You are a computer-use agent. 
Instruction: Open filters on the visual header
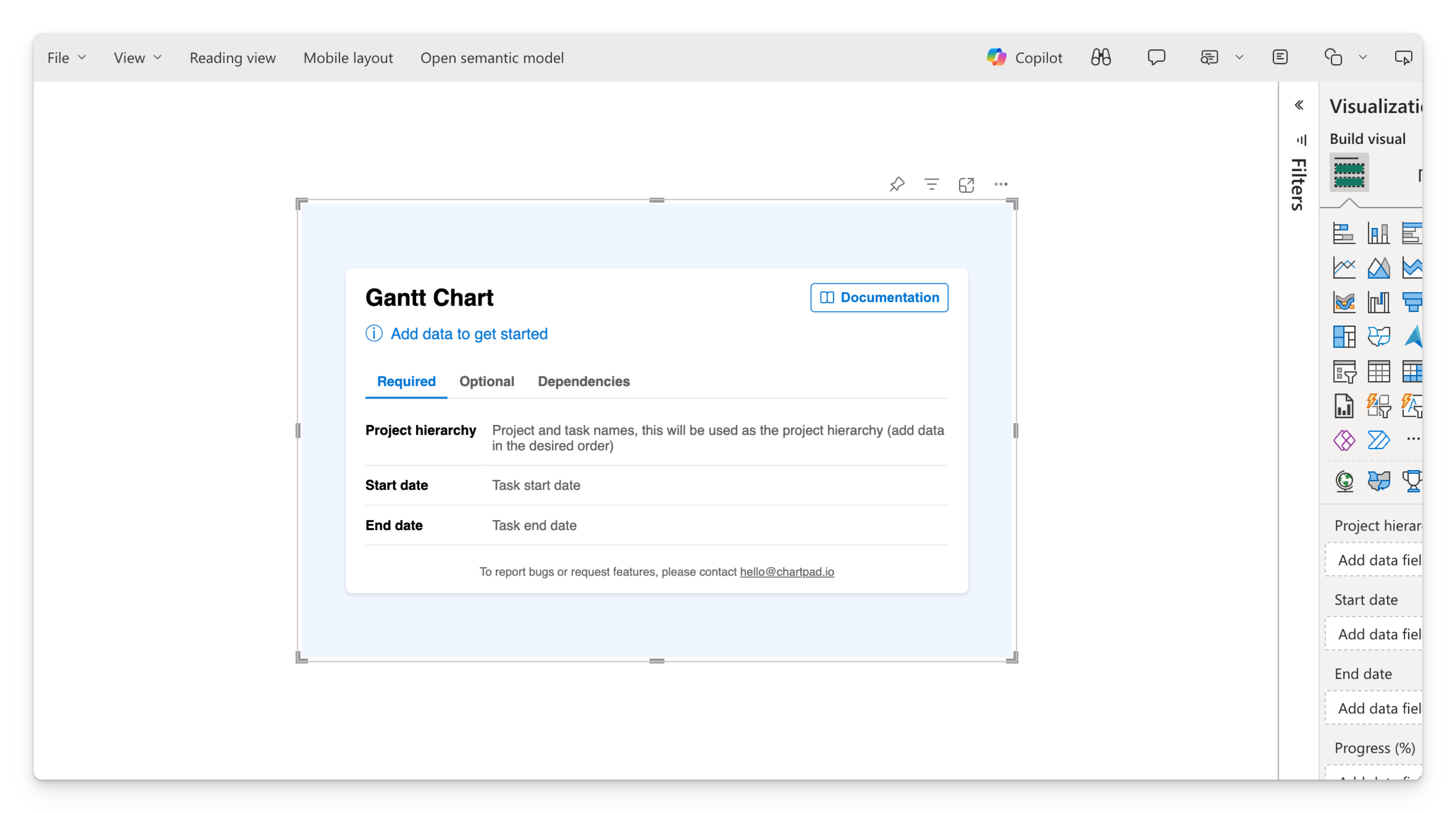point(932,184)
